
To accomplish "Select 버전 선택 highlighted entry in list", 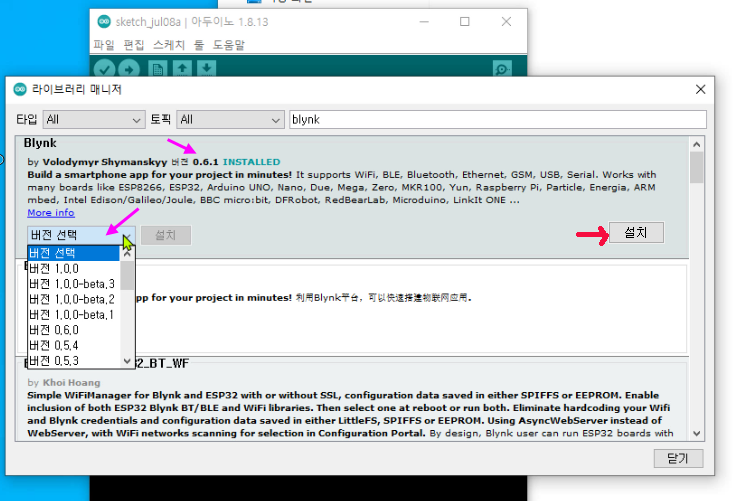I will (73, 253).
